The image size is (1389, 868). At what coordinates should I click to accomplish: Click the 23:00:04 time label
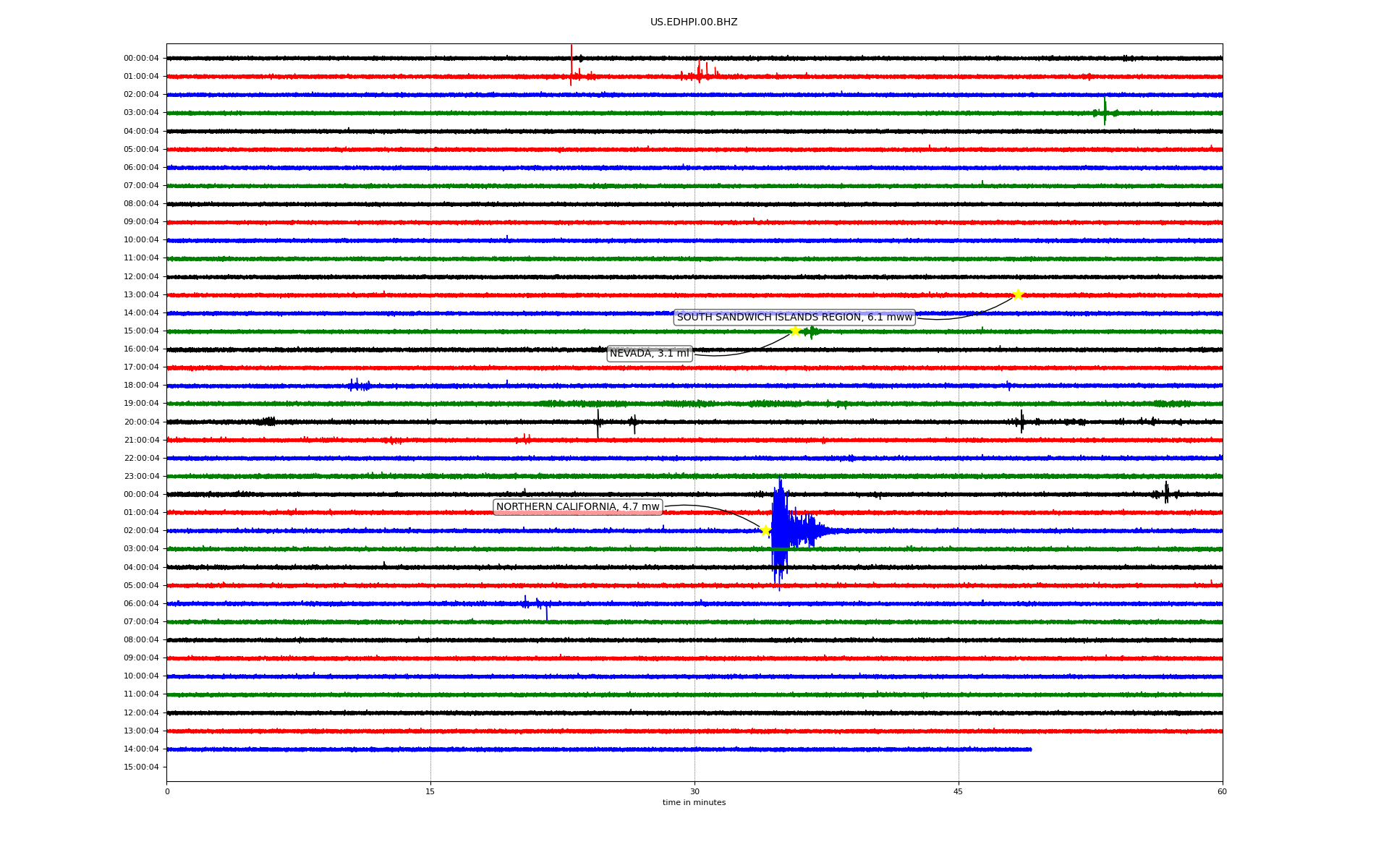(141, 477)
